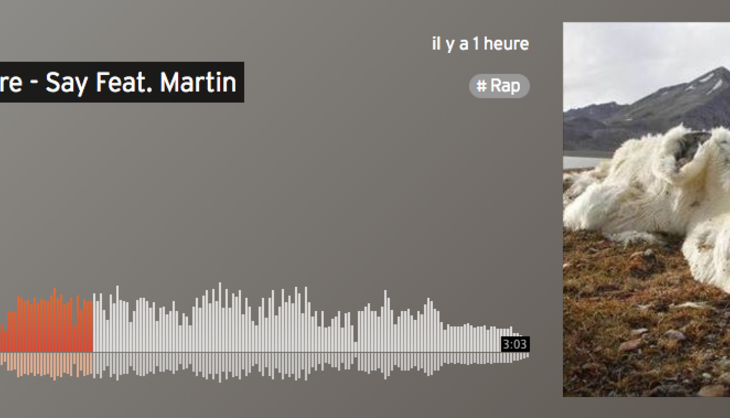730x418 pixels.
Task: Jump to the playhead edge where orange meets grey
Action: tap(93, 326)
